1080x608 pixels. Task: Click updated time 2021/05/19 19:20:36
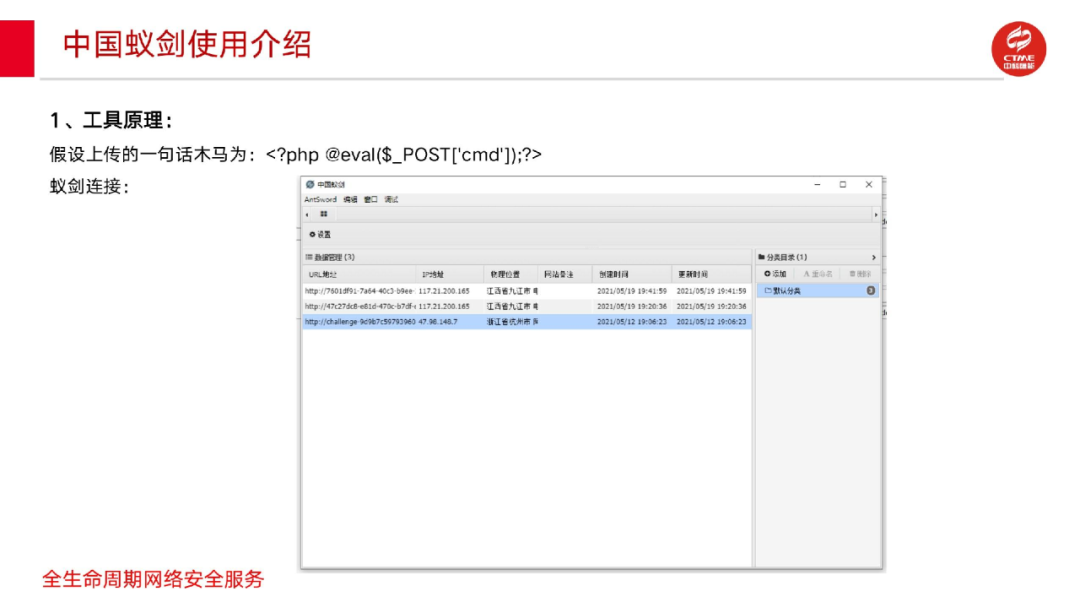click(712, 306)
